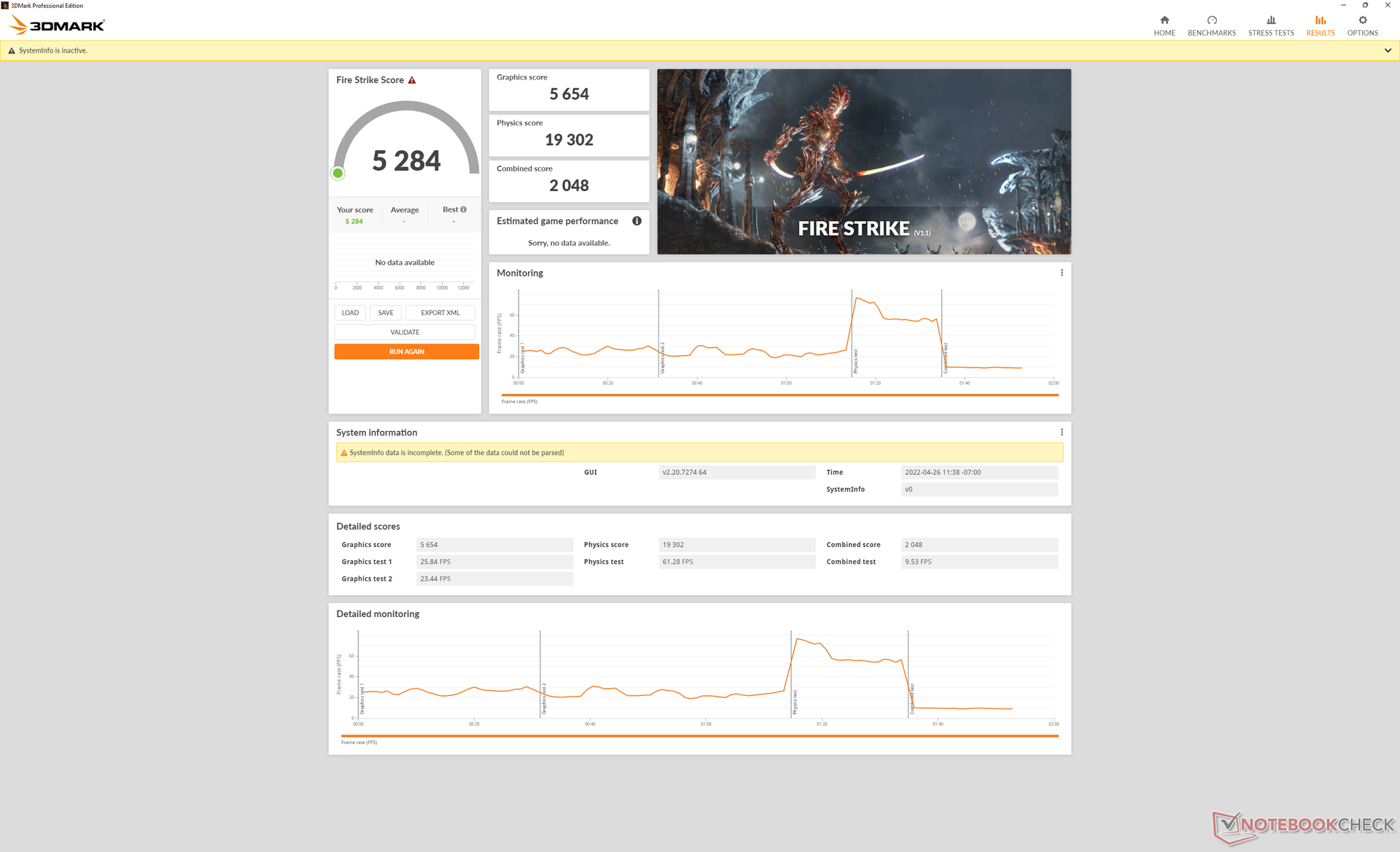Open the Options gear icon
Image resolution: width=1400 pixels, height=852 pixels.
[1361, 20]
